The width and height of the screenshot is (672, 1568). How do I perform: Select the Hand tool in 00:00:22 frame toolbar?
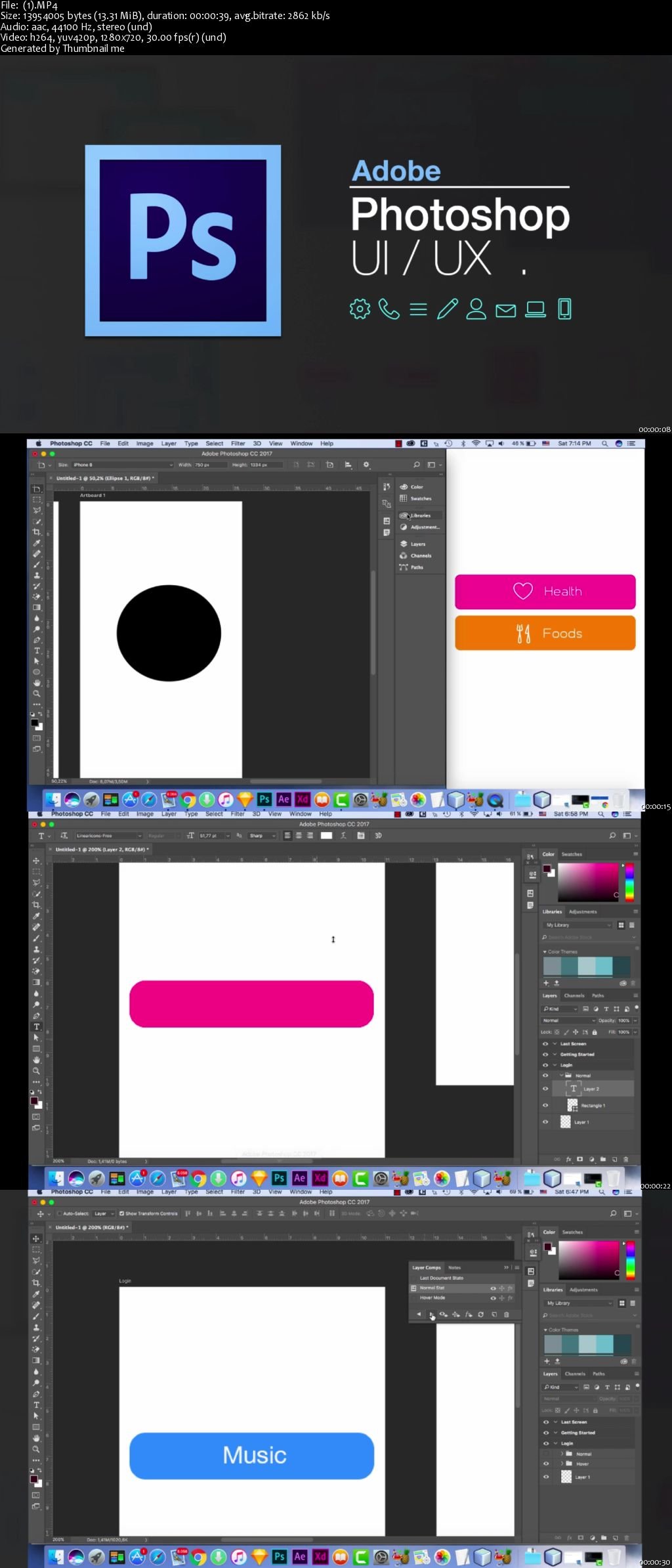(37, 1060)
